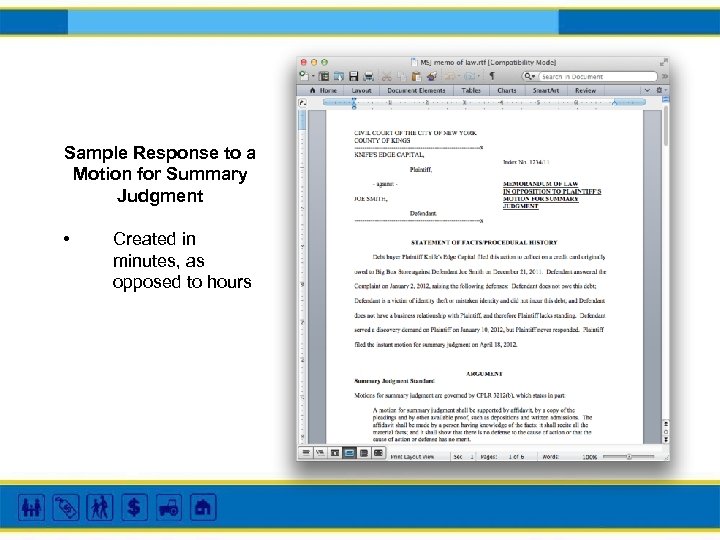This screenshot has height=540, width=720.
Task: Select the Format Painter brush icon
Action: coord(432,76)
